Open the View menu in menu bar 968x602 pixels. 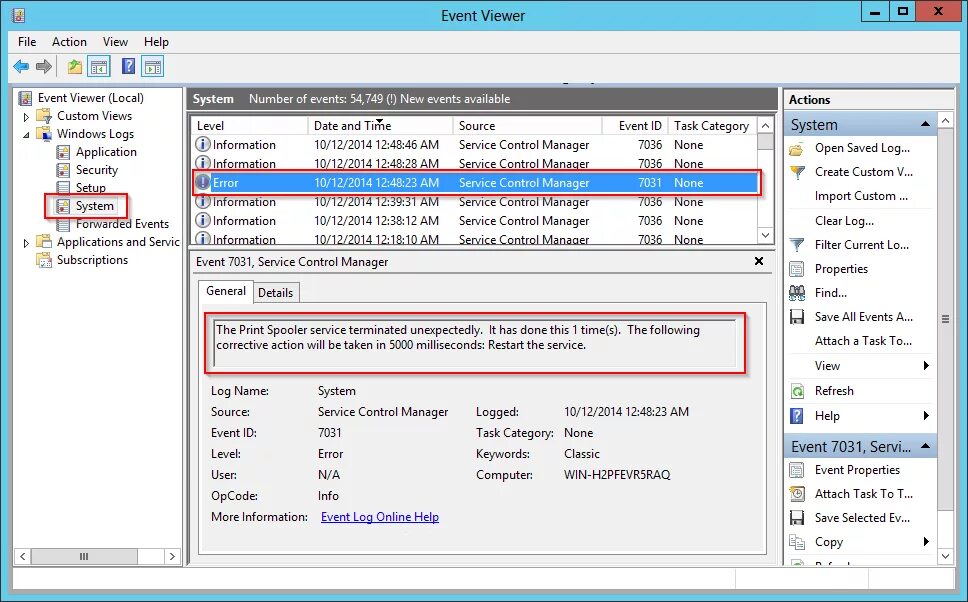pyautogui.click(x=115, y=41)
